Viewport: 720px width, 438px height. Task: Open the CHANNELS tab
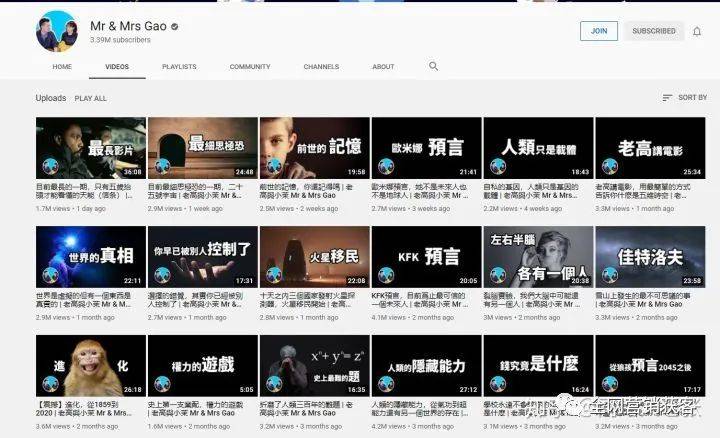click(x=321, y=67)
